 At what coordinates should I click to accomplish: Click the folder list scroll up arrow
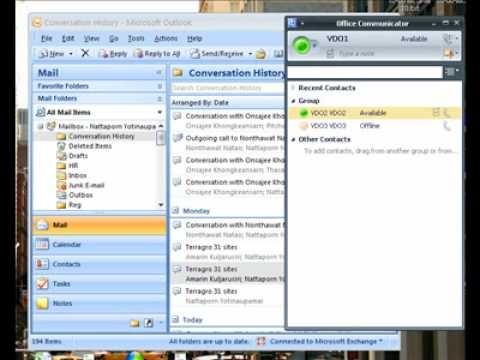(161, 126)
